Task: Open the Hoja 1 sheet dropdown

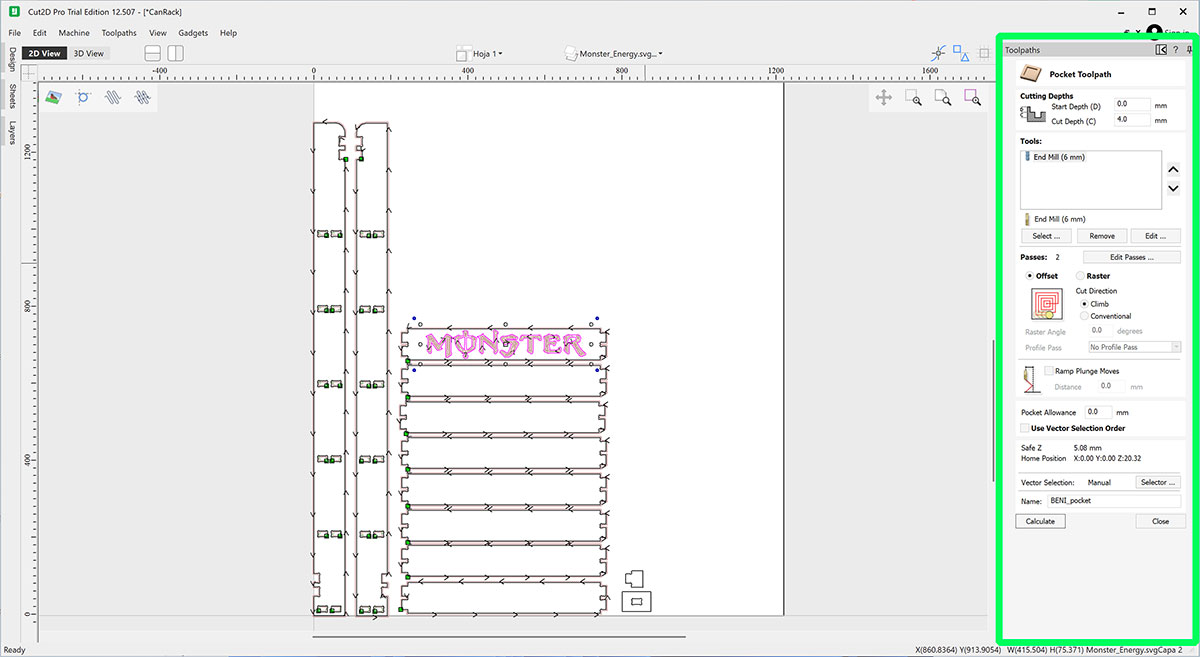Action: pos(488,53)
